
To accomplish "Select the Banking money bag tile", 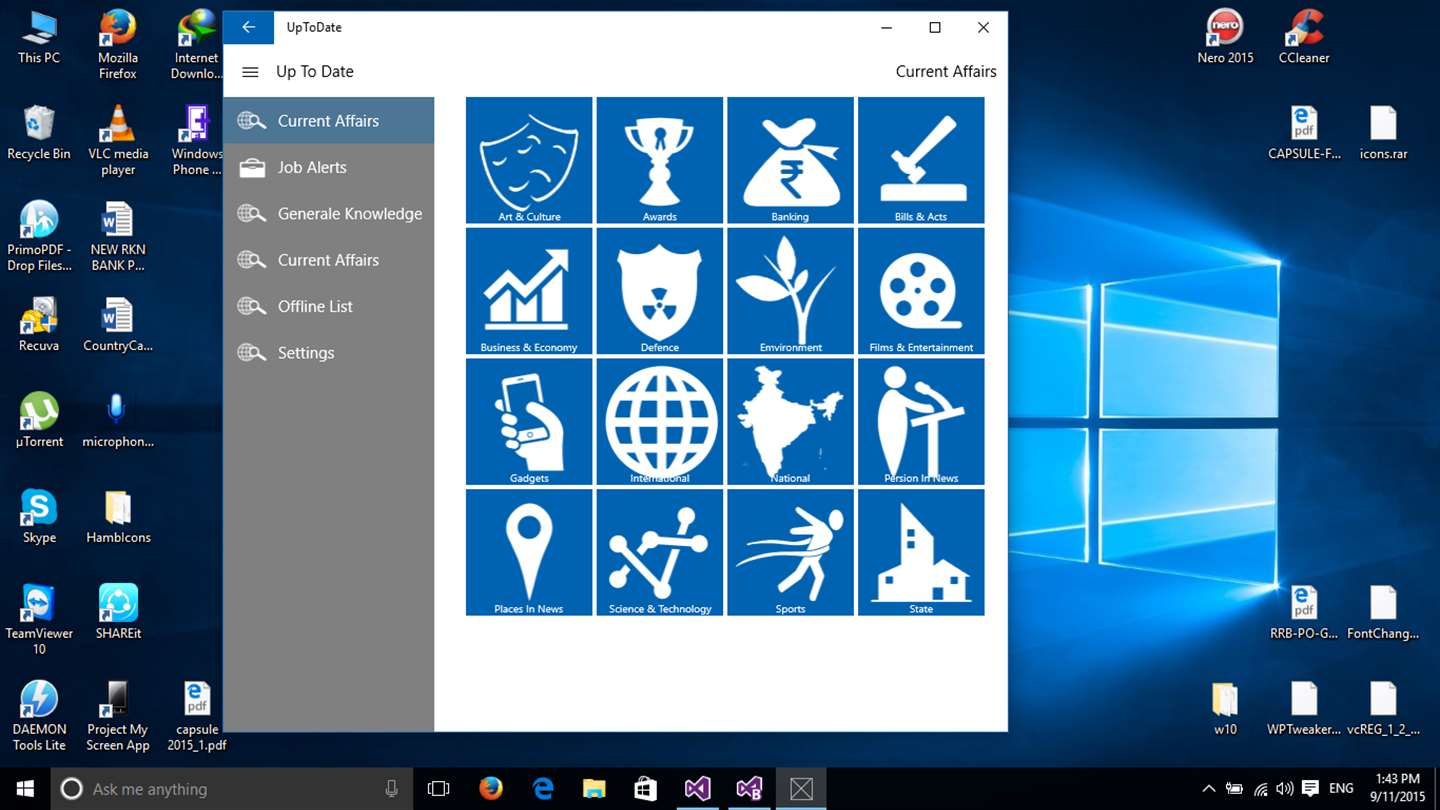I will pos(790,160).
